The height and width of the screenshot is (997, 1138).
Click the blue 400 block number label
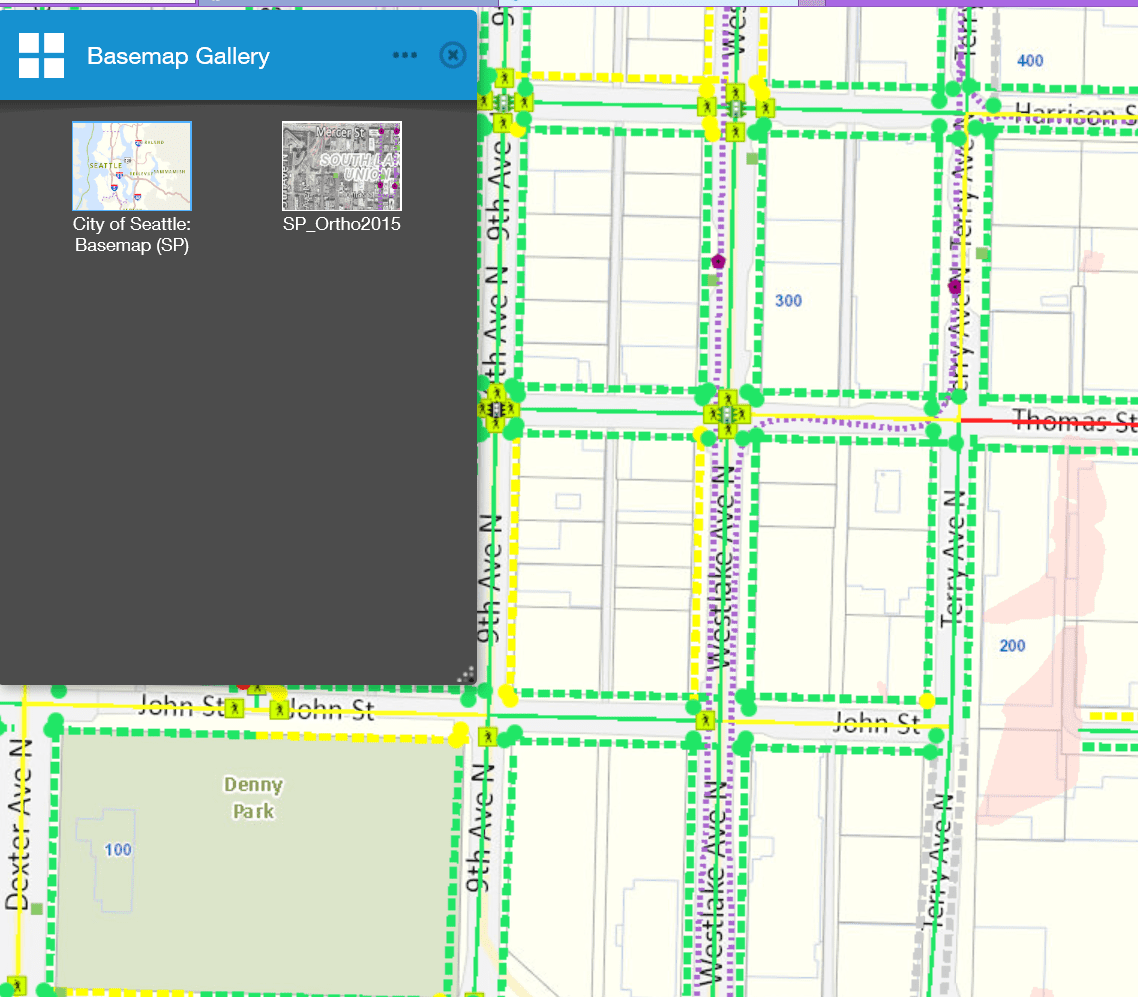pos(1029,60)
